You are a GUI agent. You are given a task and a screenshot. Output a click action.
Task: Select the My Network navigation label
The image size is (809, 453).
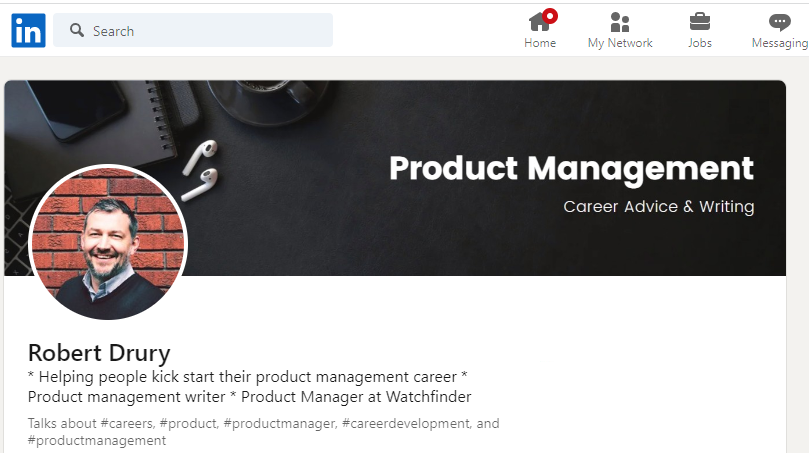point(620,43)
